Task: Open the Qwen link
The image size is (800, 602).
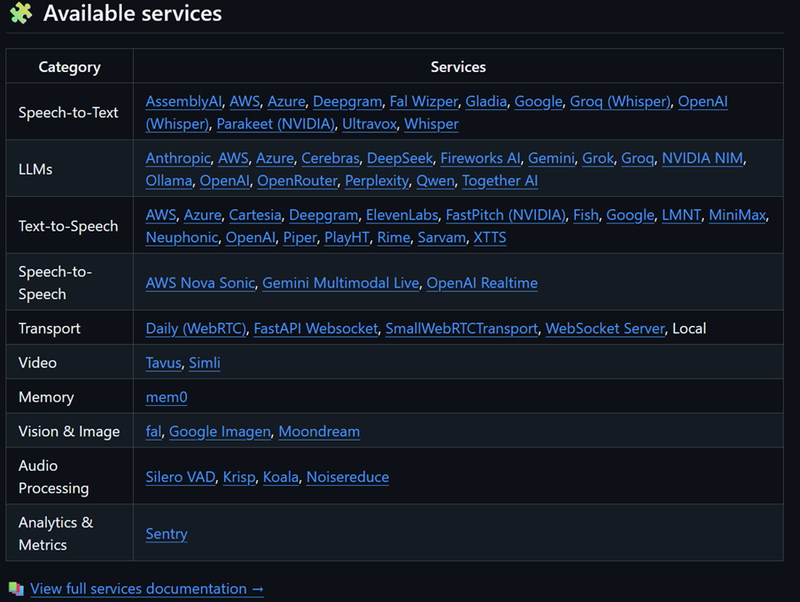Action: (x=435, y=181)
